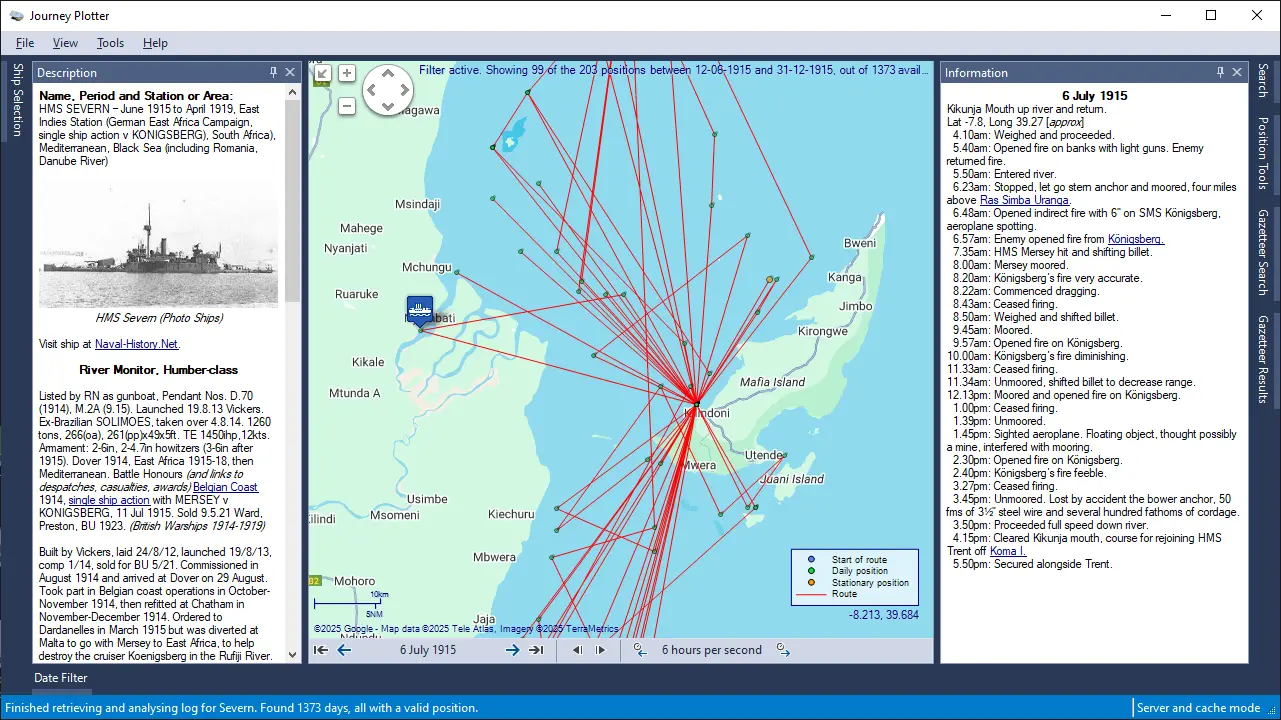Image resolution: width=1281 pixels, height=720 pixels.
Task: Expand the Date Filter tab
Action: coord(61,678)
